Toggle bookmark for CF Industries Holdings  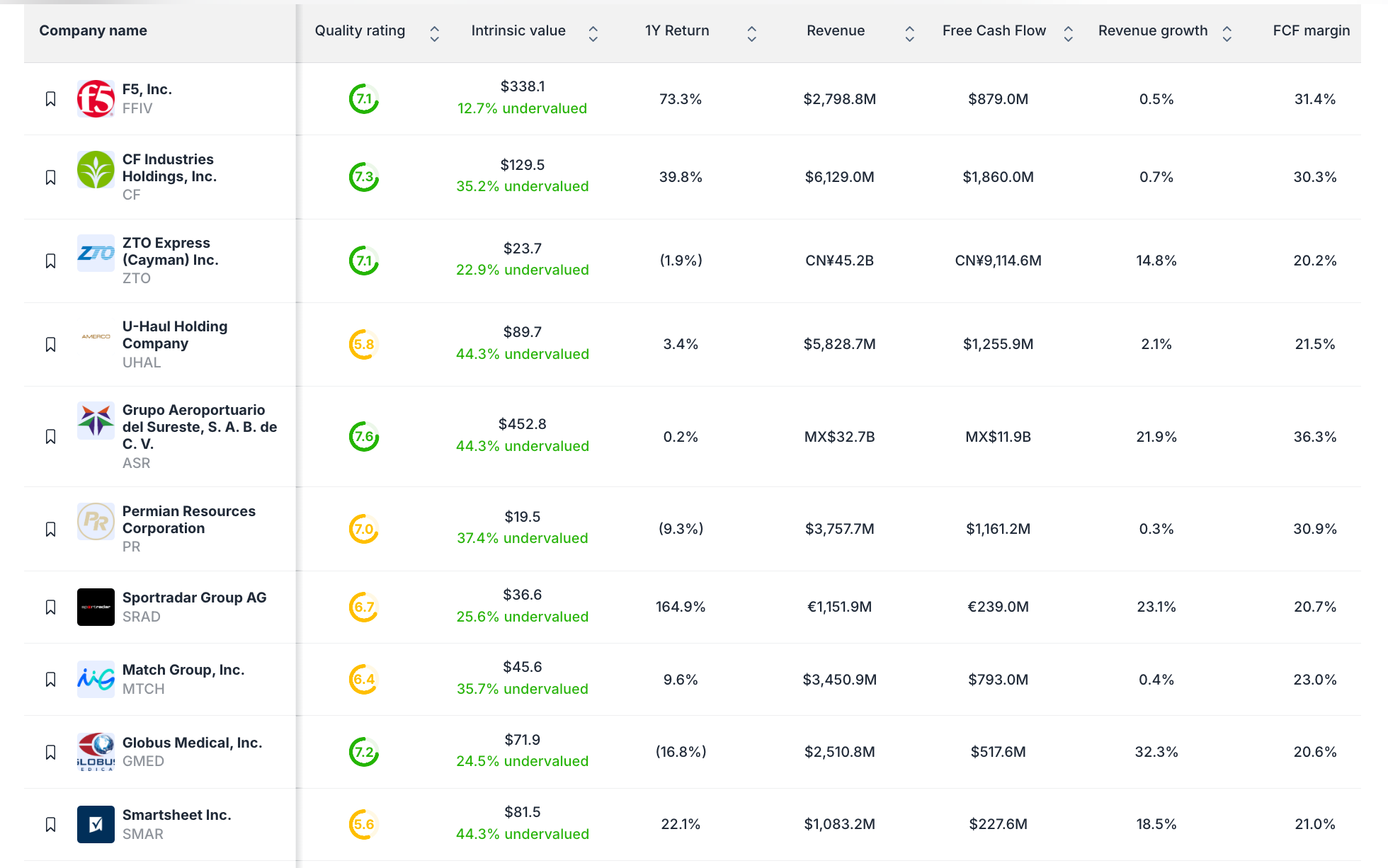[50, 177]
